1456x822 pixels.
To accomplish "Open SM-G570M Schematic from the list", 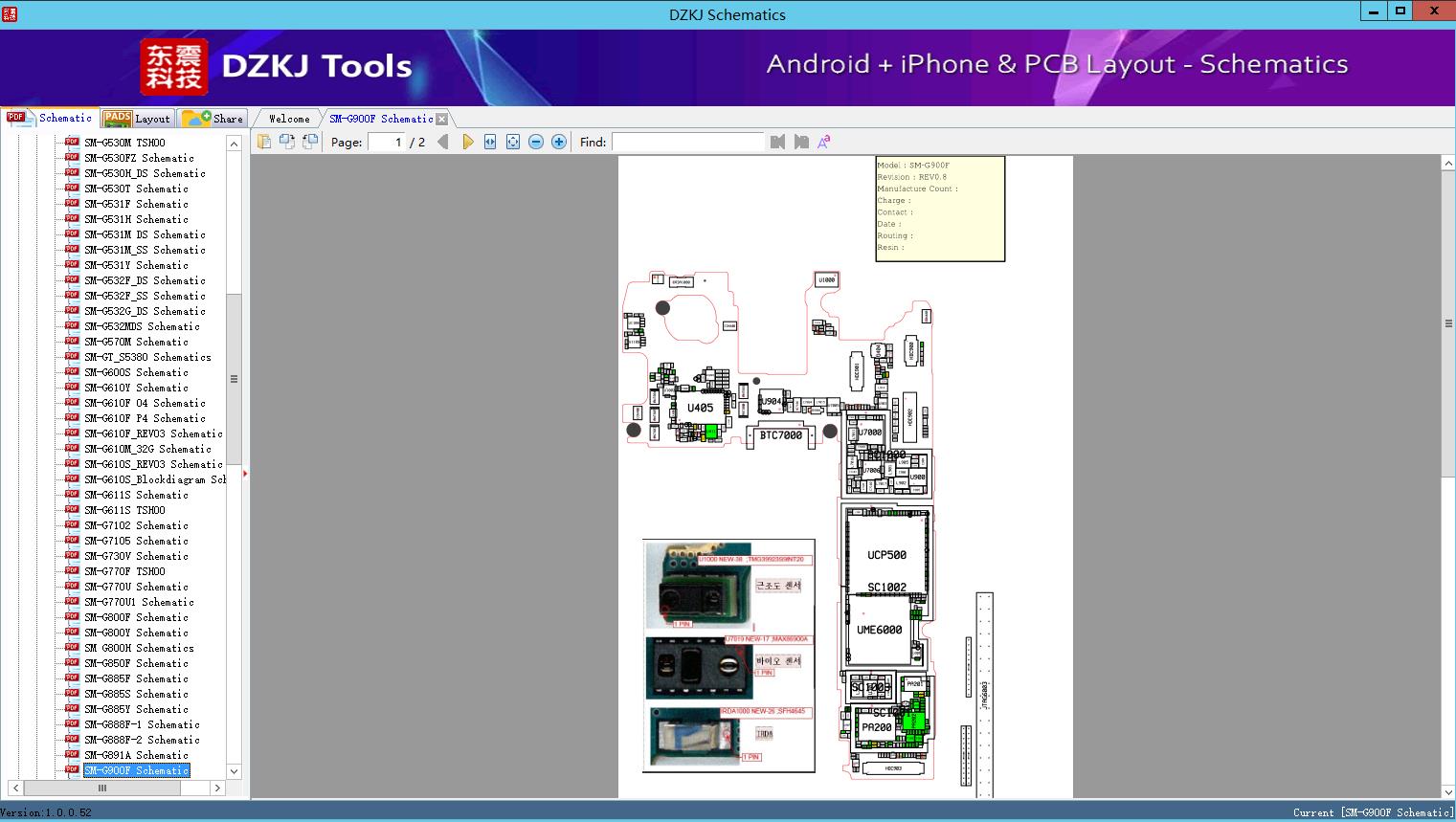I will point(136,342).
